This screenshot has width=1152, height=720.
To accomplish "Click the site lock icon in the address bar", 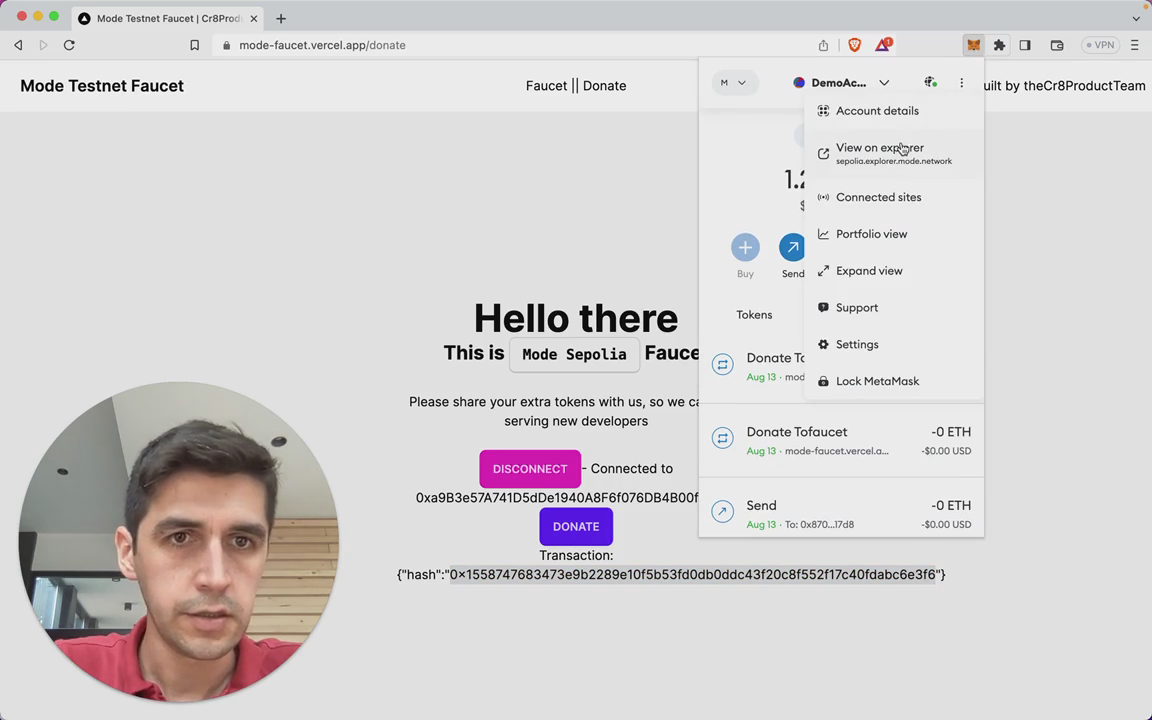I will tap(226, 45).
